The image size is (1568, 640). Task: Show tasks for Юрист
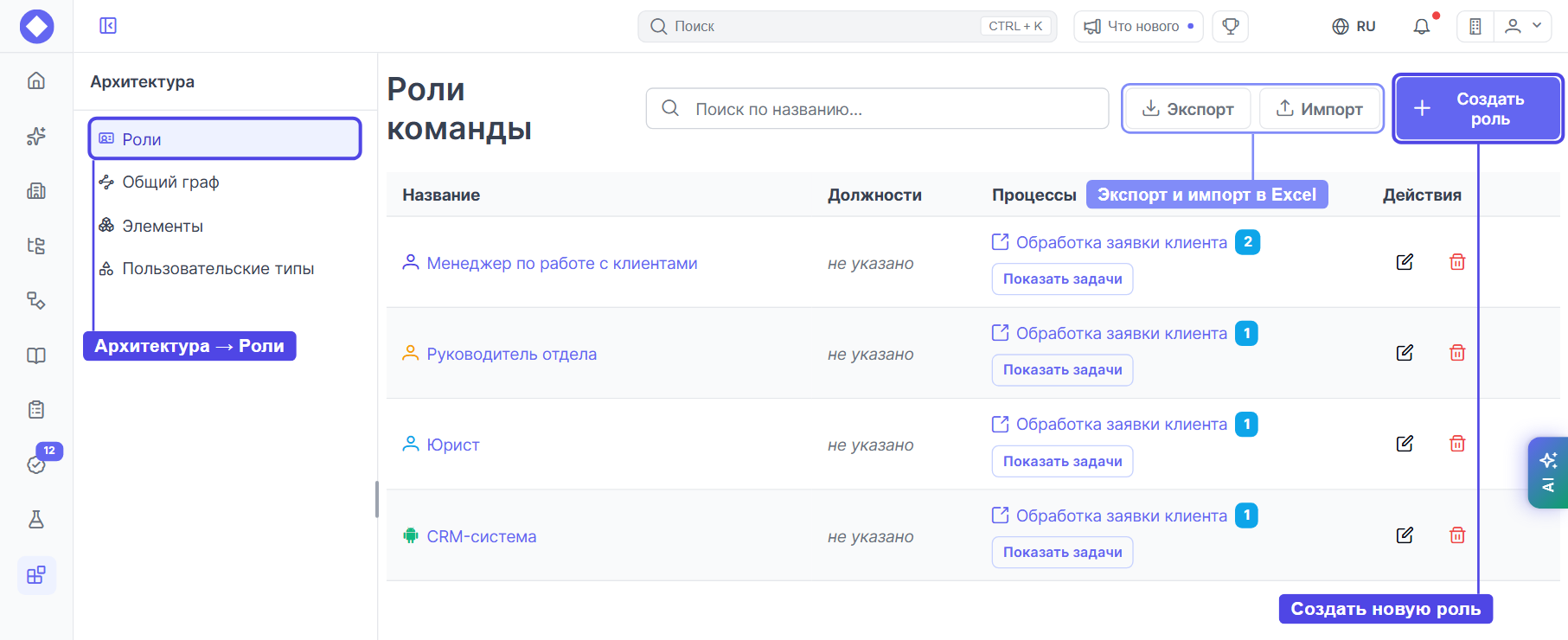1062,462
